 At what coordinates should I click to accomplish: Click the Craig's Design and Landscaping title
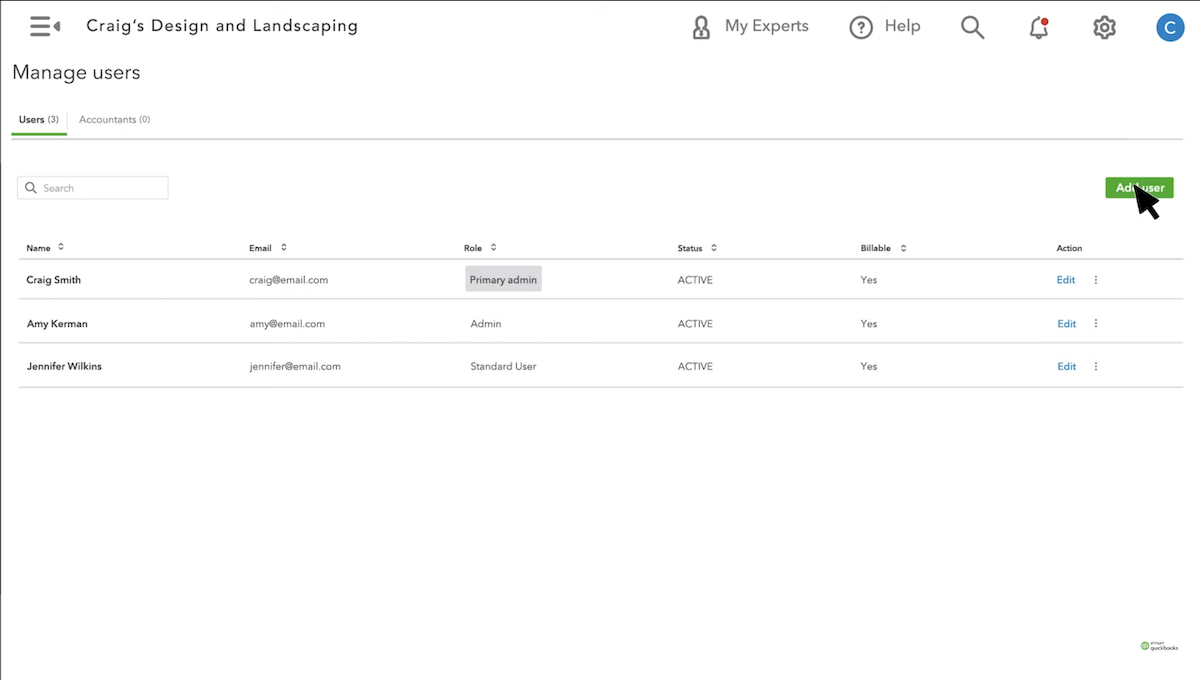222,26
